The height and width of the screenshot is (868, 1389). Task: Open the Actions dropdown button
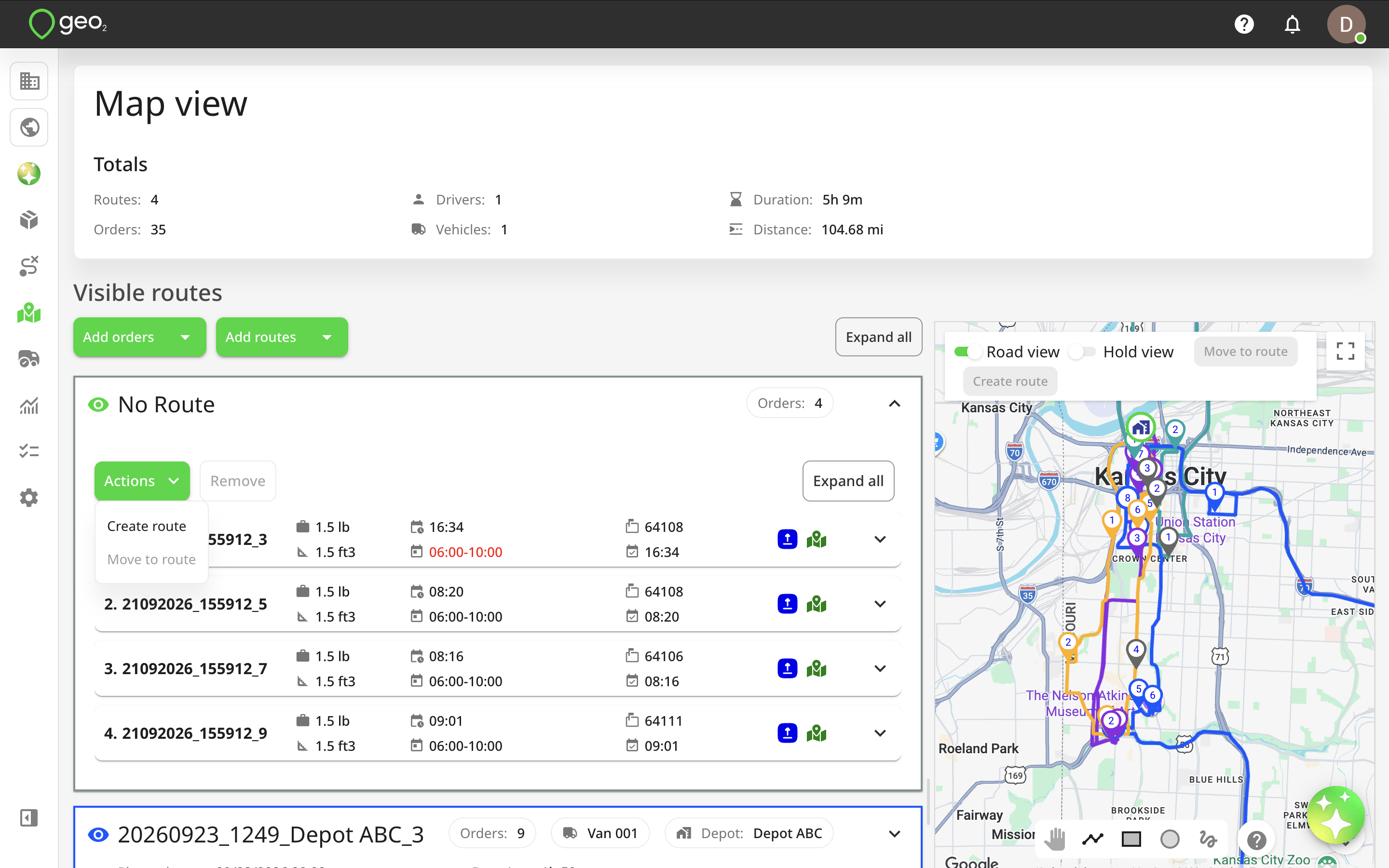(x=142, y=480)
